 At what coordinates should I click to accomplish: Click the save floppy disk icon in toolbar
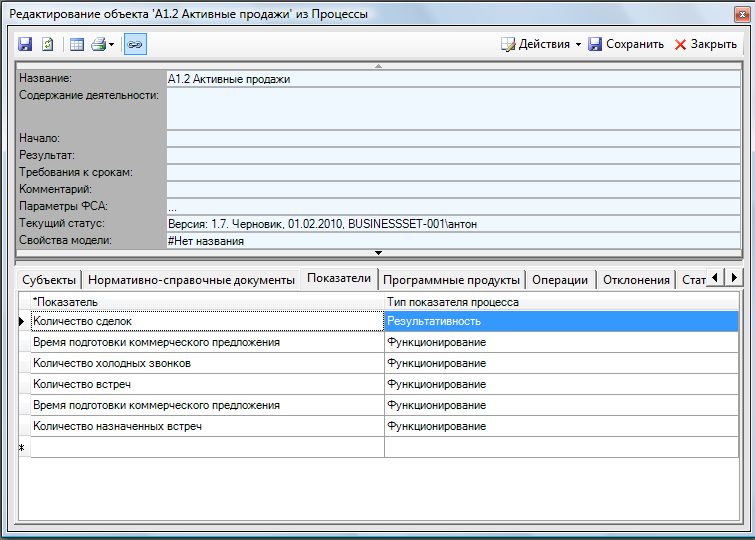[25, 44]
